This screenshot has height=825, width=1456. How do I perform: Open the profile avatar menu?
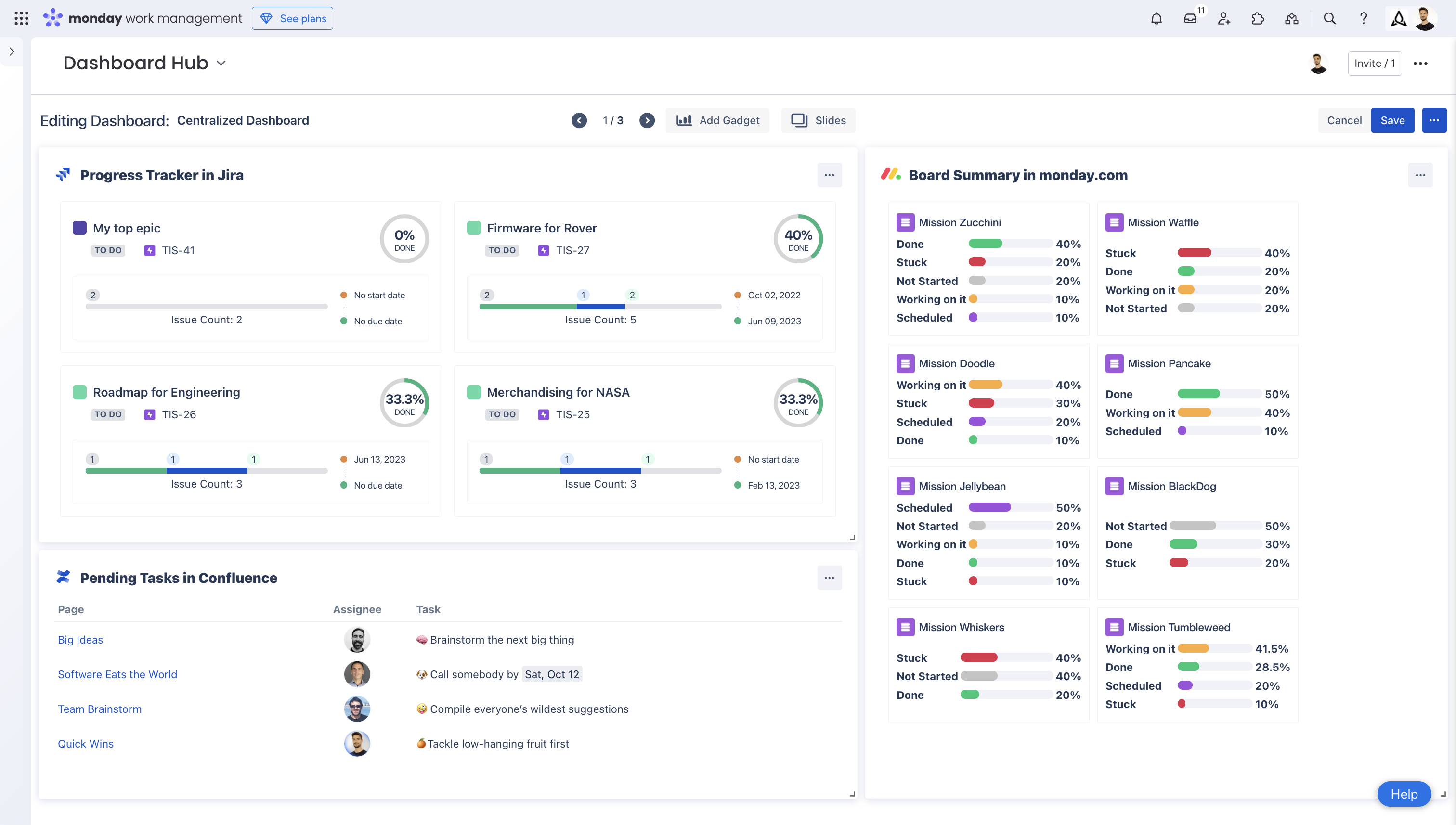coord(1424,18)
